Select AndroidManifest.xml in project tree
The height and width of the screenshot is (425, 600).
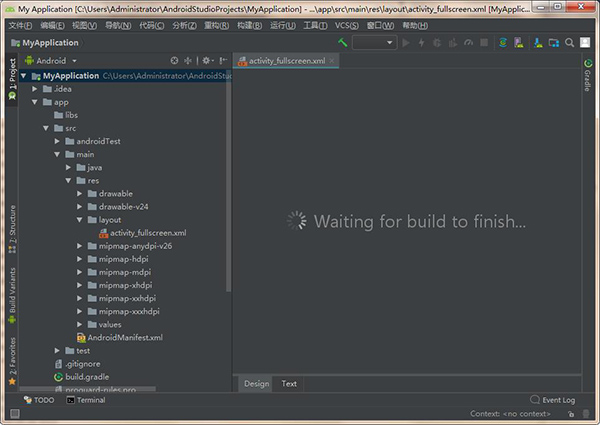pos(120,337)
